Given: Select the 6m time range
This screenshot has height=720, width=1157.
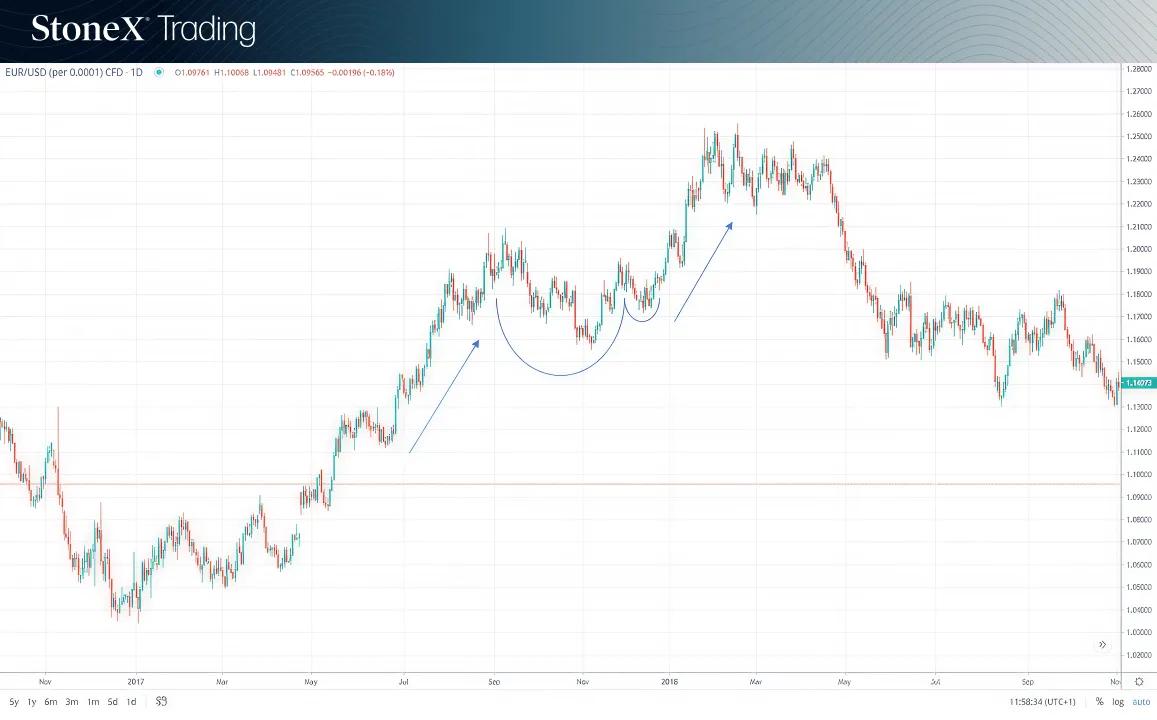Looking at the screenshot, I should pos(51,702).
